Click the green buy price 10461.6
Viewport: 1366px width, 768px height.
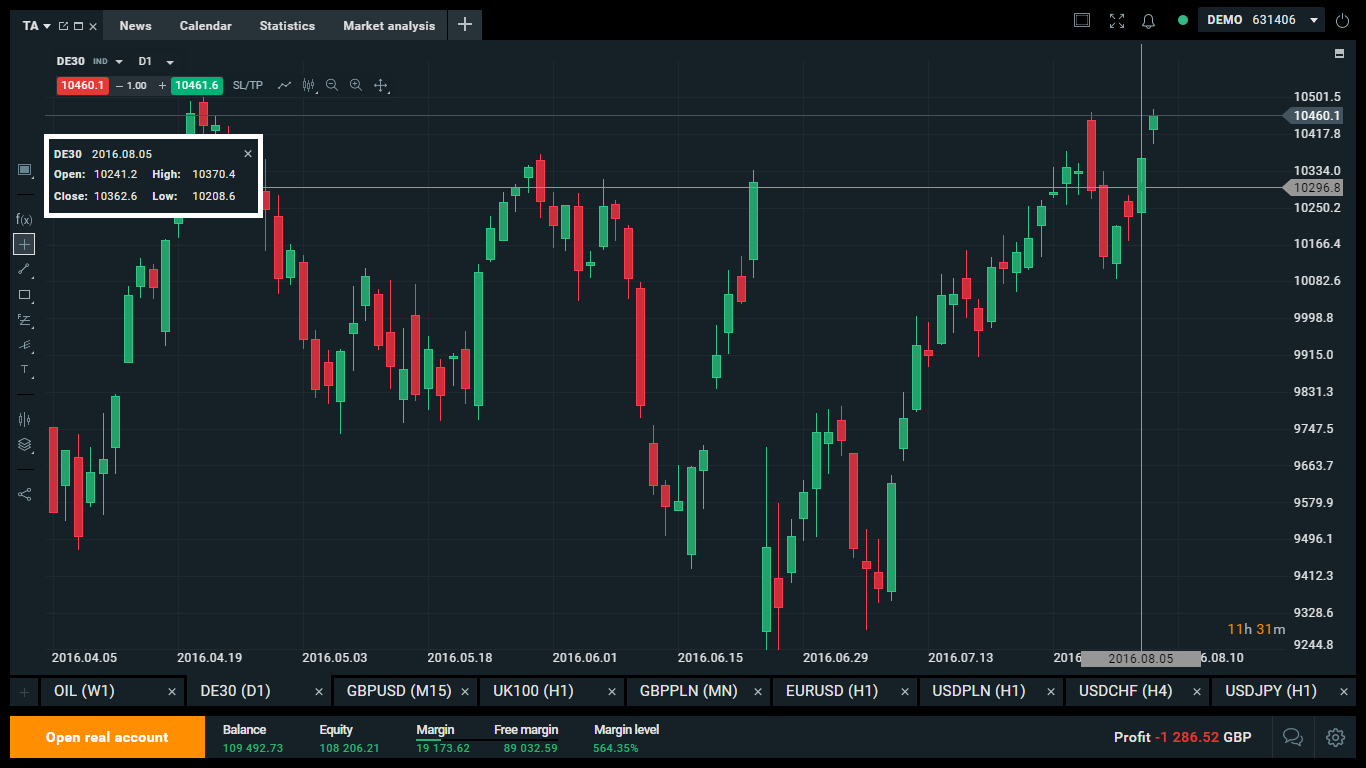tap(196, 86)
